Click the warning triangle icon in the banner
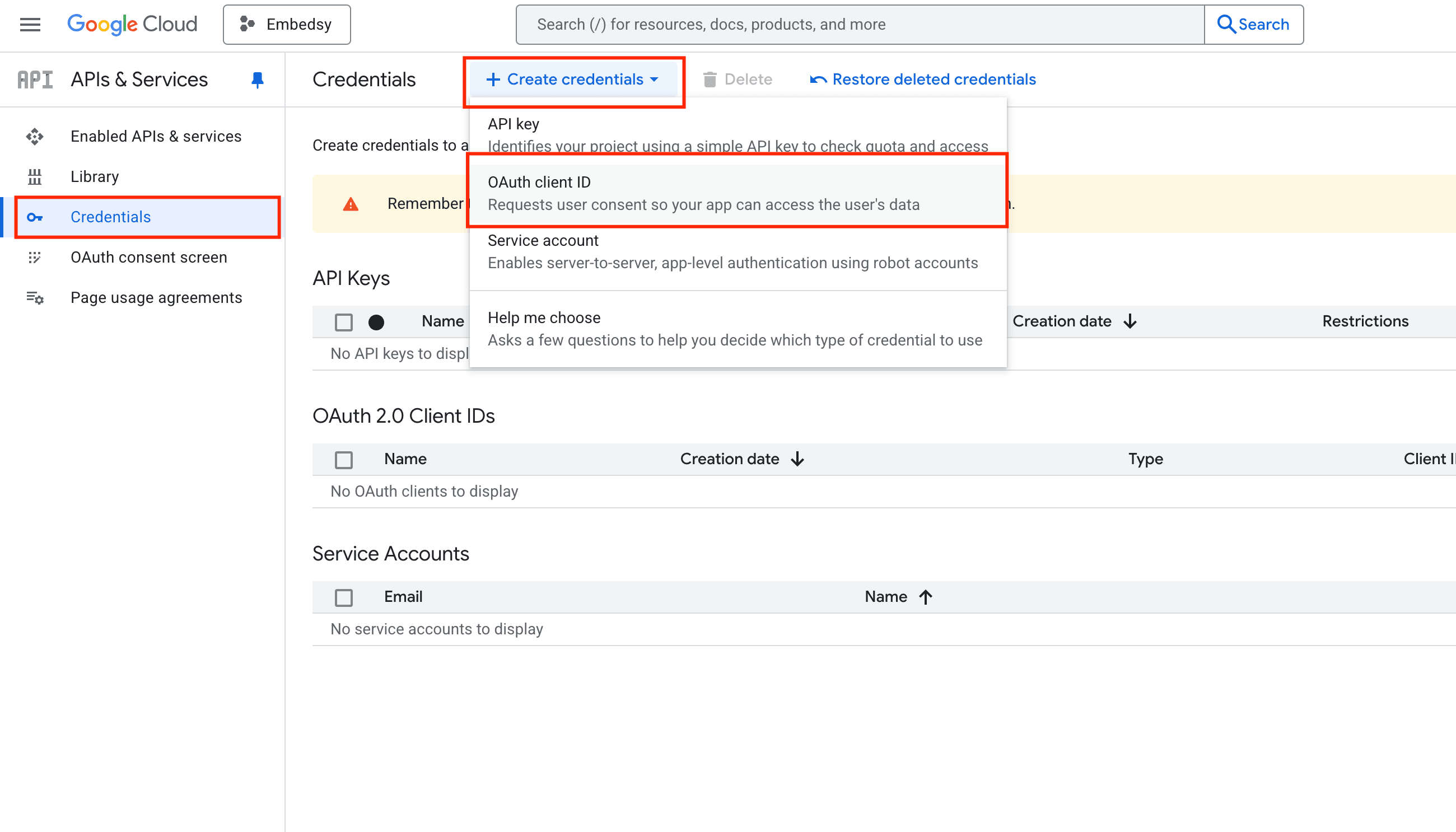Viewport: 1456px width, 832px height. pos(351,204)
